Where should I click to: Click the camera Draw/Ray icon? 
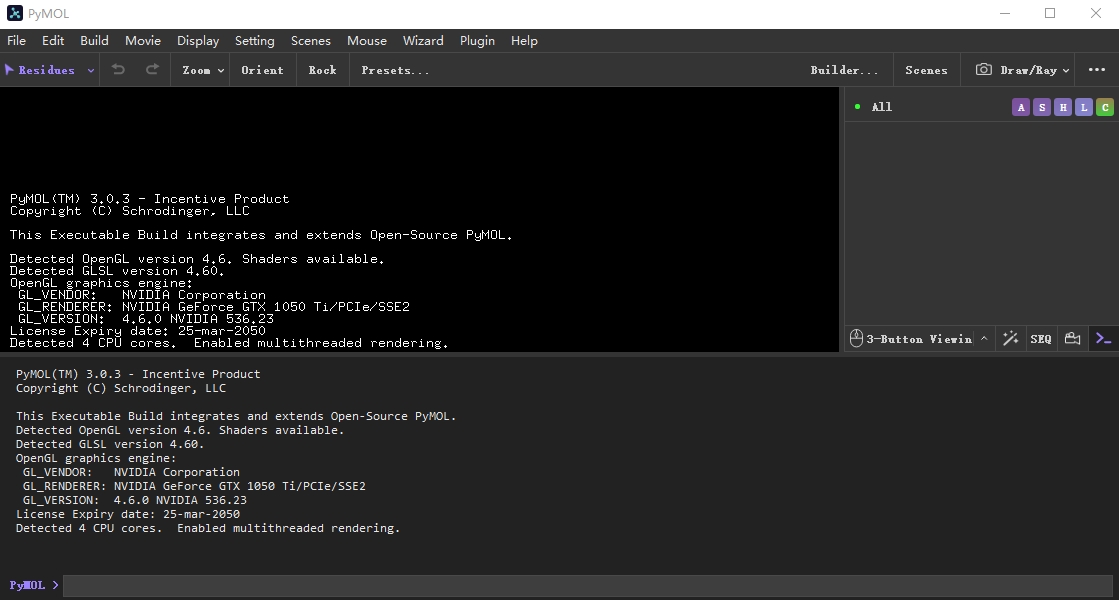point(983,69)
